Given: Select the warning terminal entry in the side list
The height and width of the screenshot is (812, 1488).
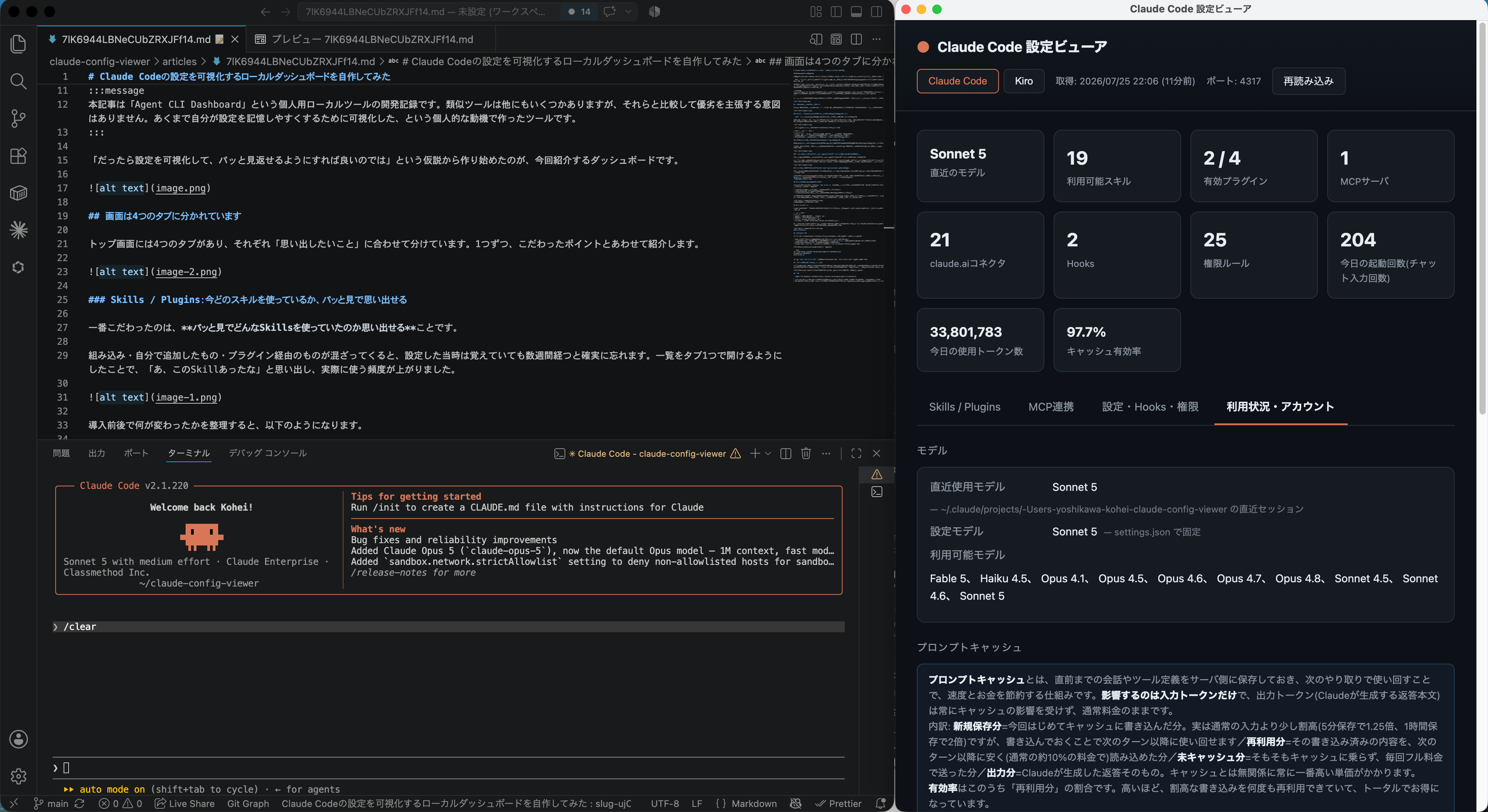Looking at the screenshot, I should 876,474.
